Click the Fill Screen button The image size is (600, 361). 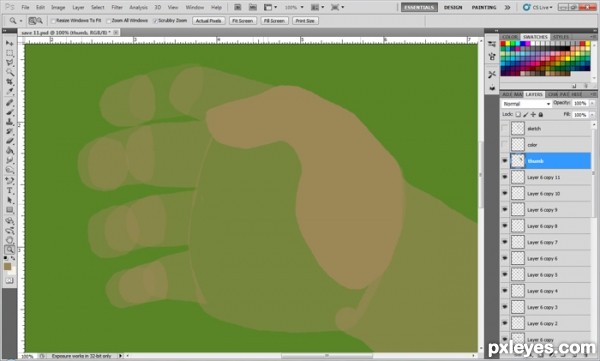point(274,21)
